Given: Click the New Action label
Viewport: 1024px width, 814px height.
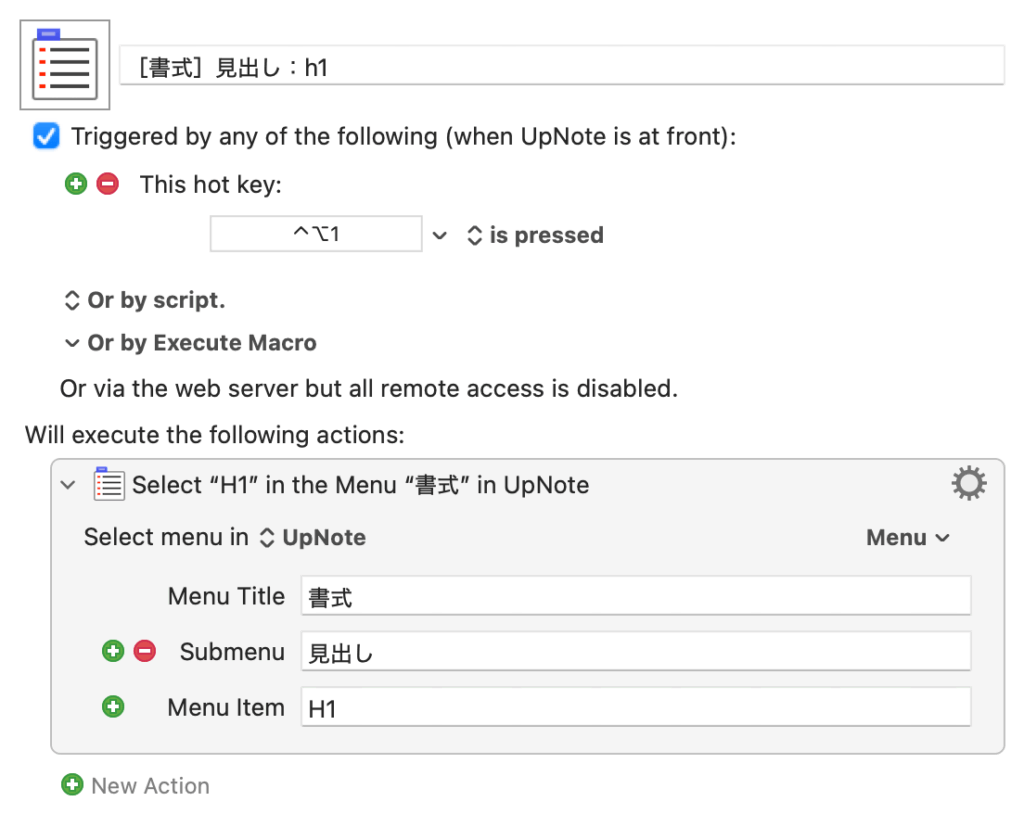Looking at the screenshot, I should (150, 786).
